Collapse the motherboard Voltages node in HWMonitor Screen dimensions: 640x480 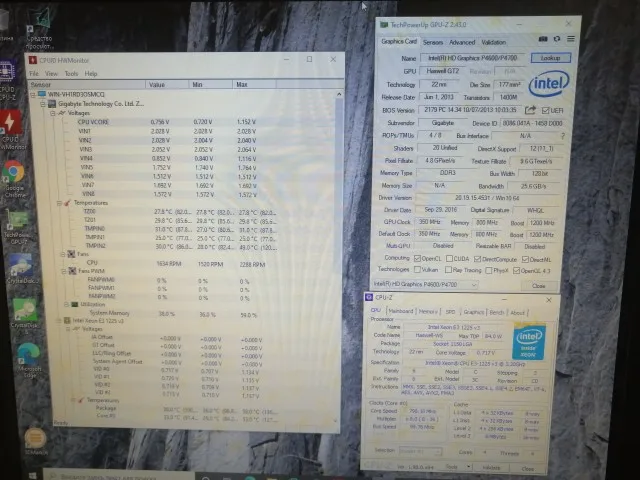coord(53,113)
